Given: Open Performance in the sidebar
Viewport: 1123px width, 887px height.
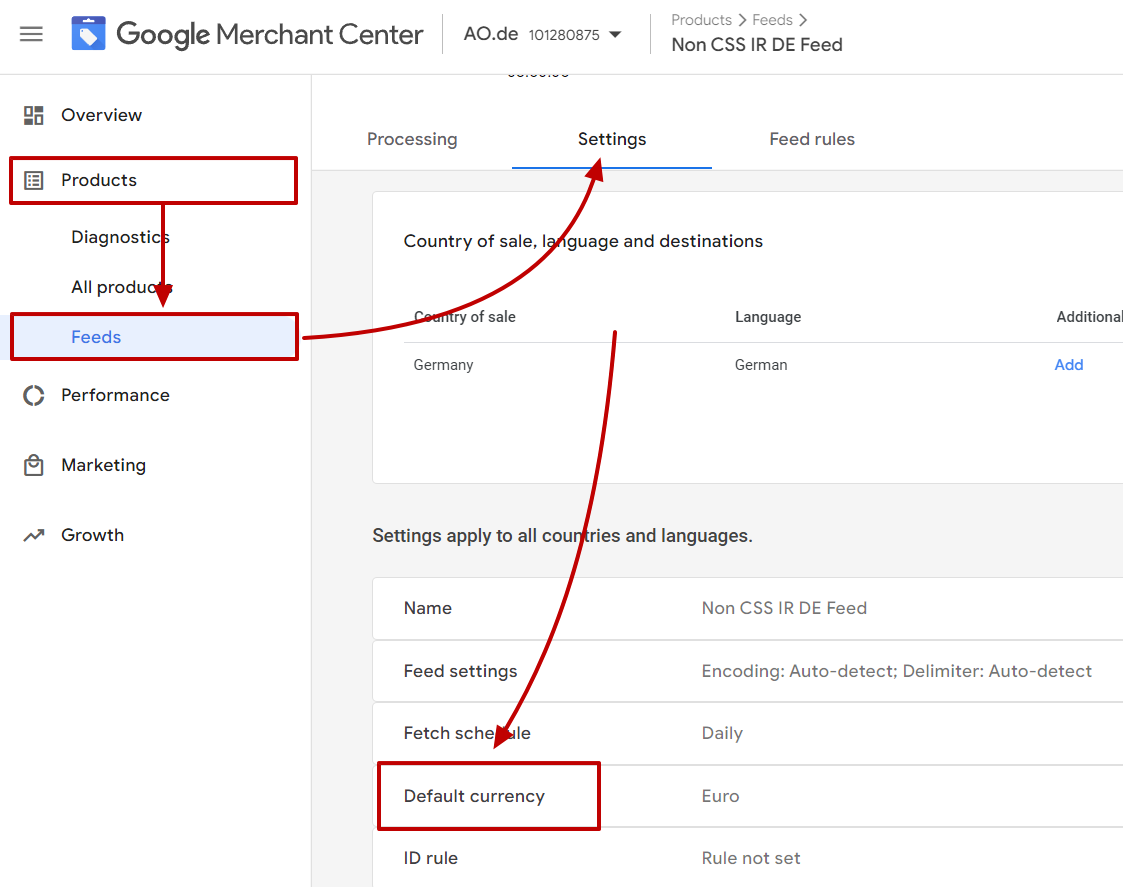Looking at the screenshot, I should [115, 395].
